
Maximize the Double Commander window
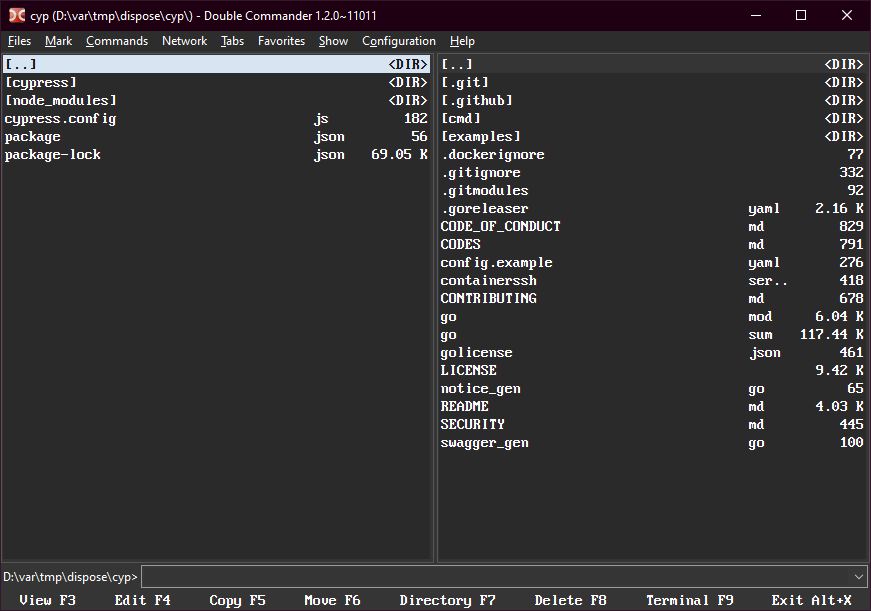[x=800, y=15]
